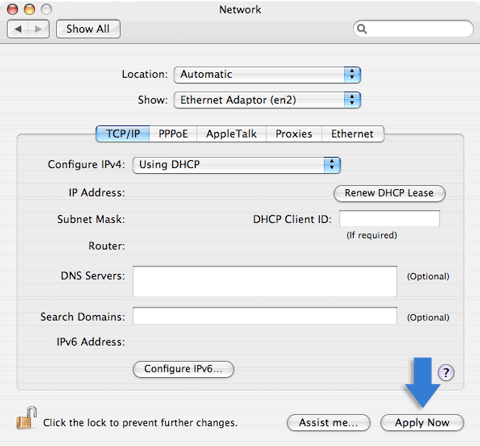Open the Proxies tab
Image resolution: width=480 pixels, height=446 pixels.
[x=294, y=134]
